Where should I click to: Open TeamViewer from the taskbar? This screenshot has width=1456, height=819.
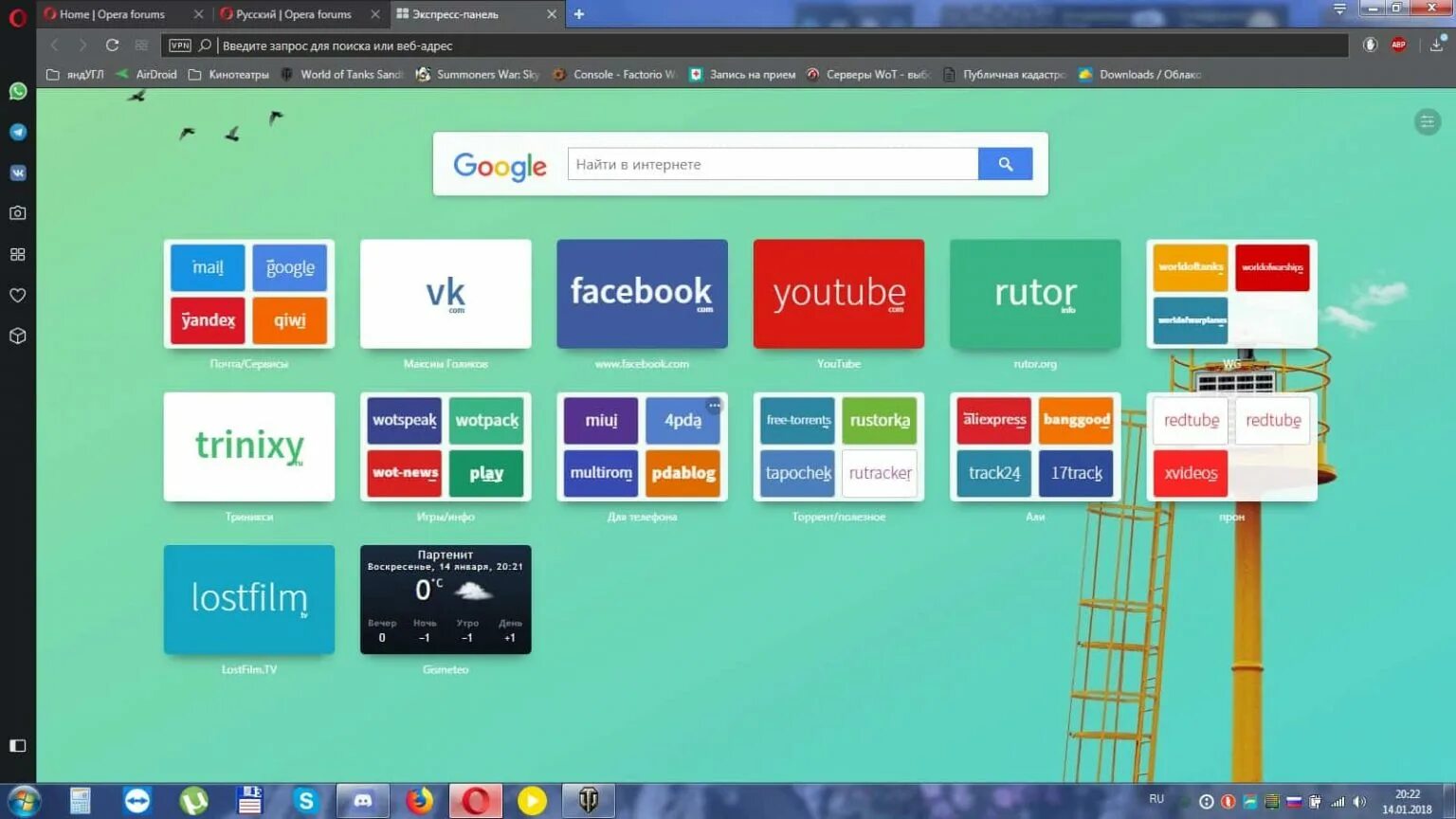click(137, 801)
